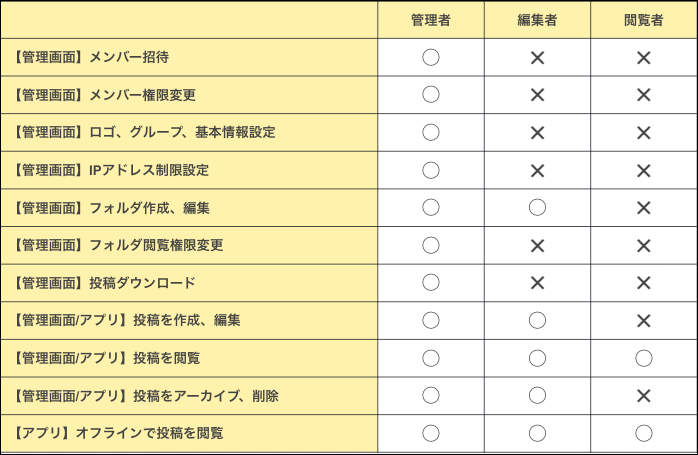698x455 pixels.
Task: Click the 閲覧者 column header
Action: (x=644, y=20)
